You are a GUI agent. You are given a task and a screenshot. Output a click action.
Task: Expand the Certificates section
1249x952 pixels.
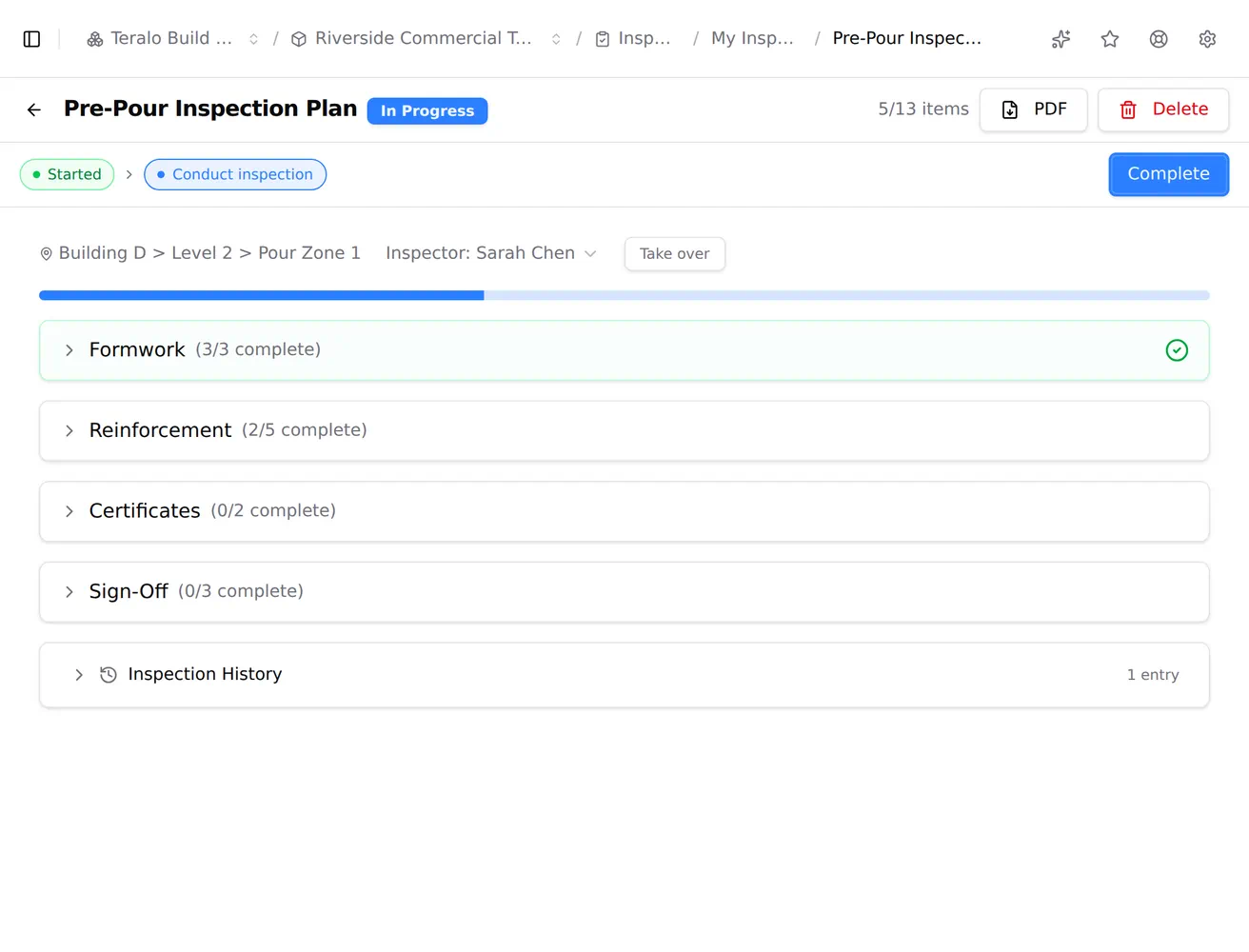(624, 511)
